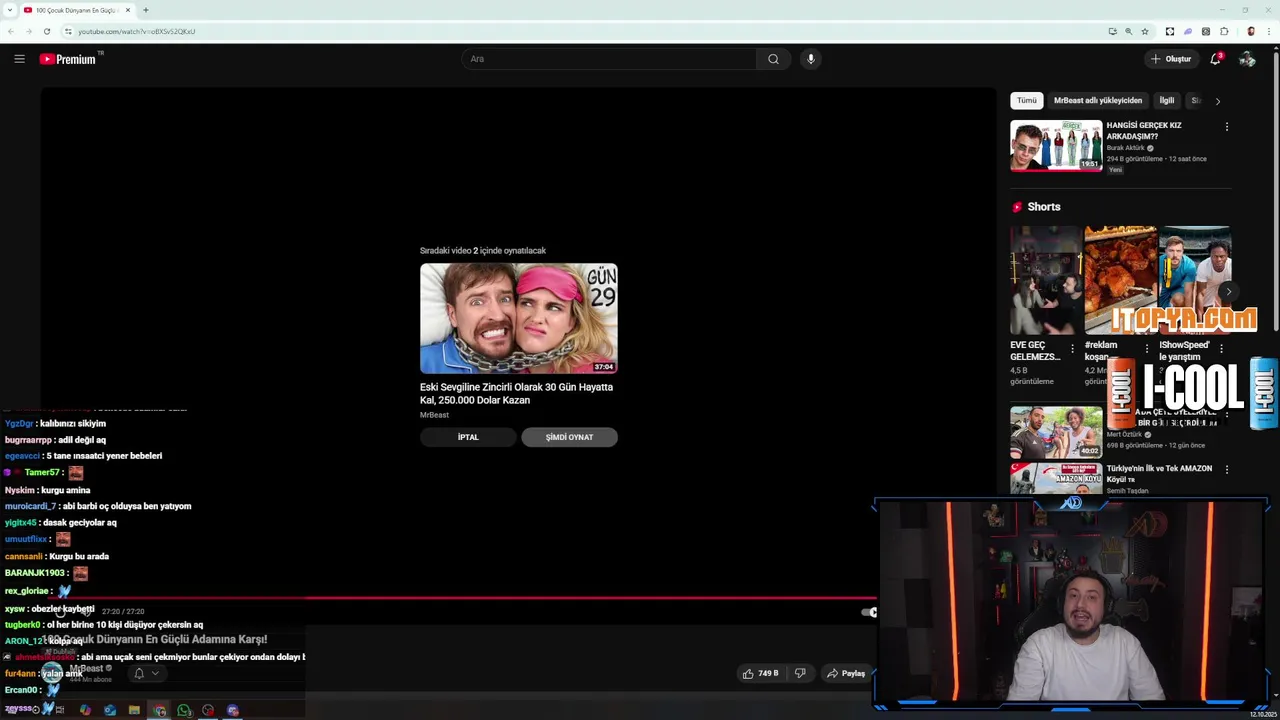Open Eski Sevgiline Zincirli Olarak title link
Image resolution: width=1280 pixels, height=720 pixels.
pyautogui.click(x=516, y=393)
